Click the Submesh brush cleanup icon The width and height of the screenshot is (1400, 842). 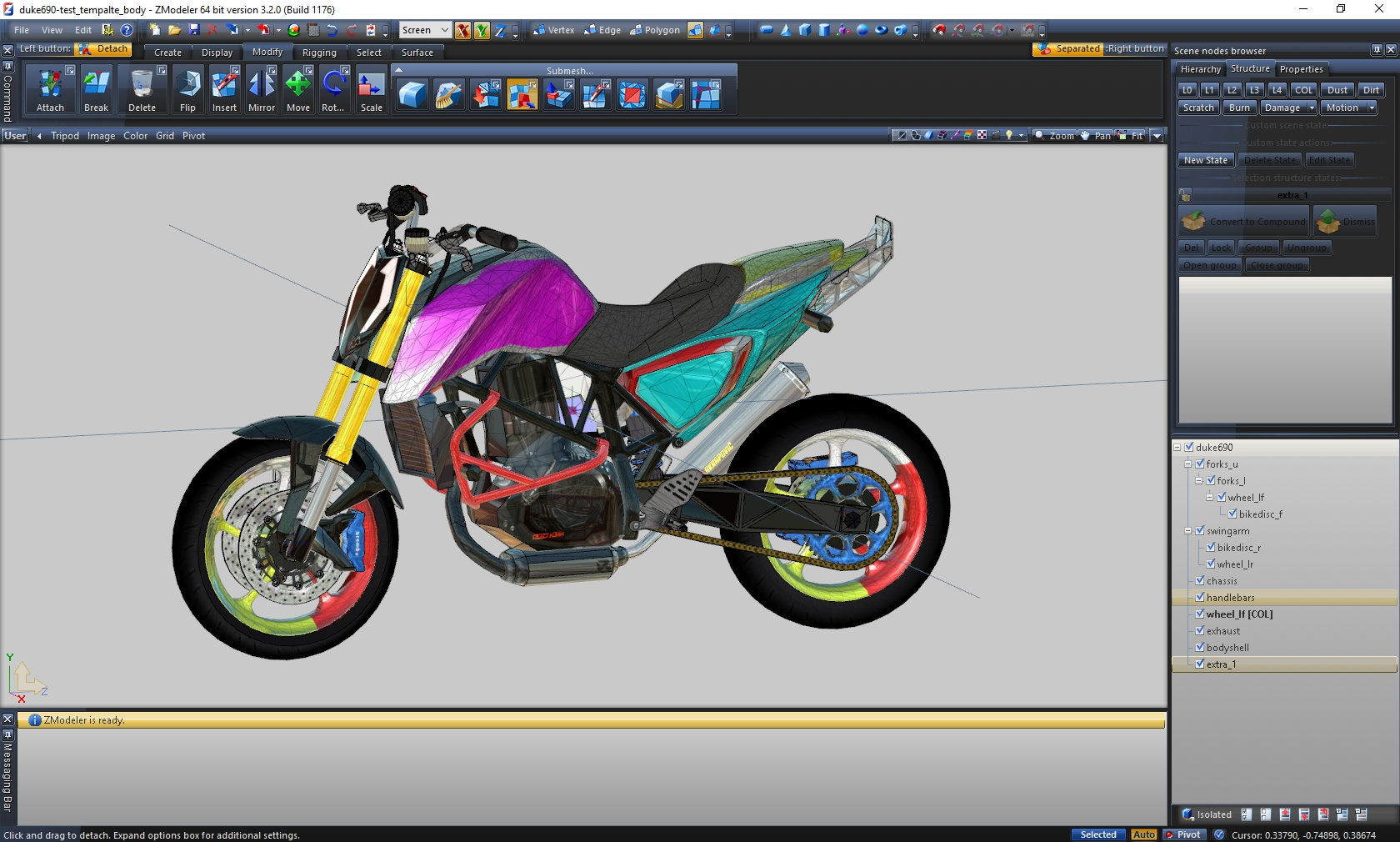click(x=449, y=95)
